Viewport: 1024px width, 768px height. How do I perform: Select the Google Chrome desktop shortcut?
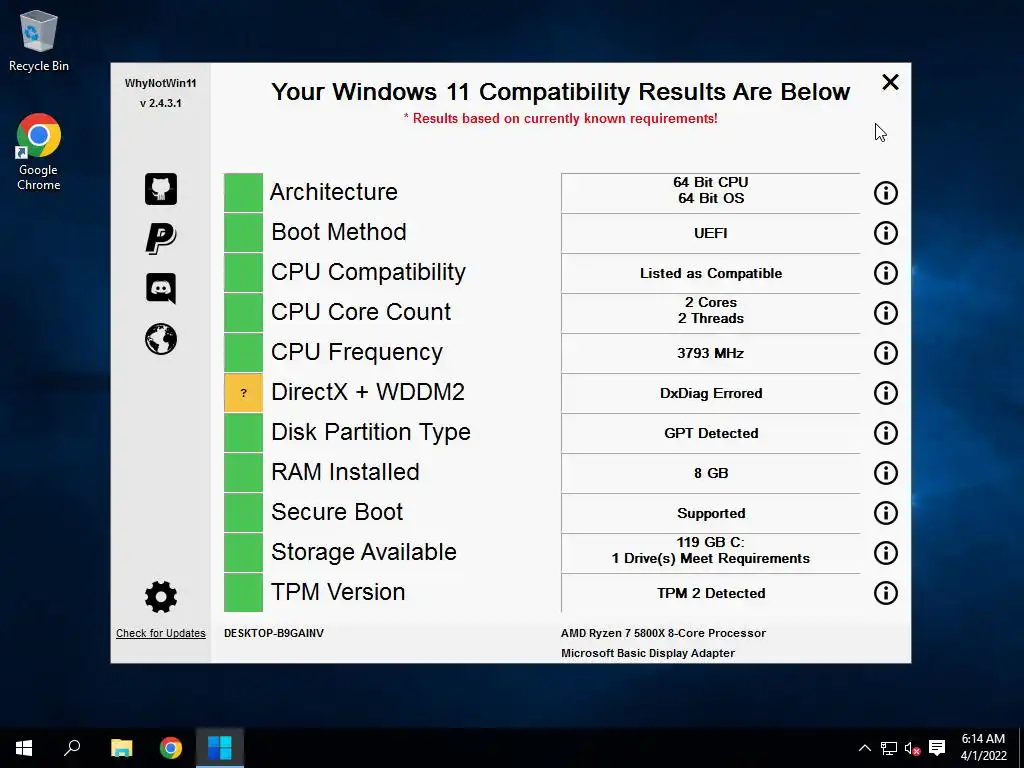39,152
